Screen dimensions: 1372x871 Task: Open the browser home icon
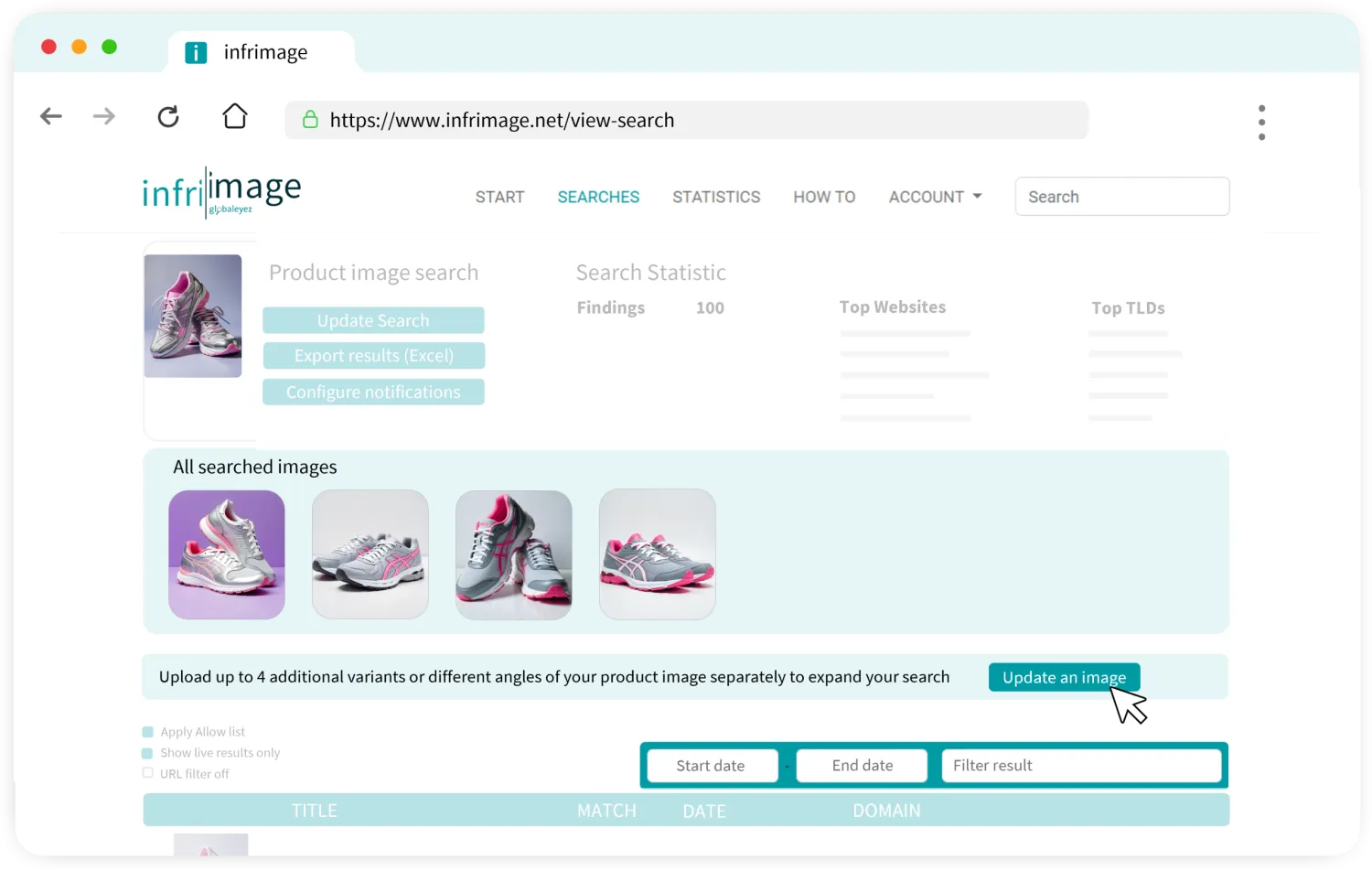(x=235, y=115)
